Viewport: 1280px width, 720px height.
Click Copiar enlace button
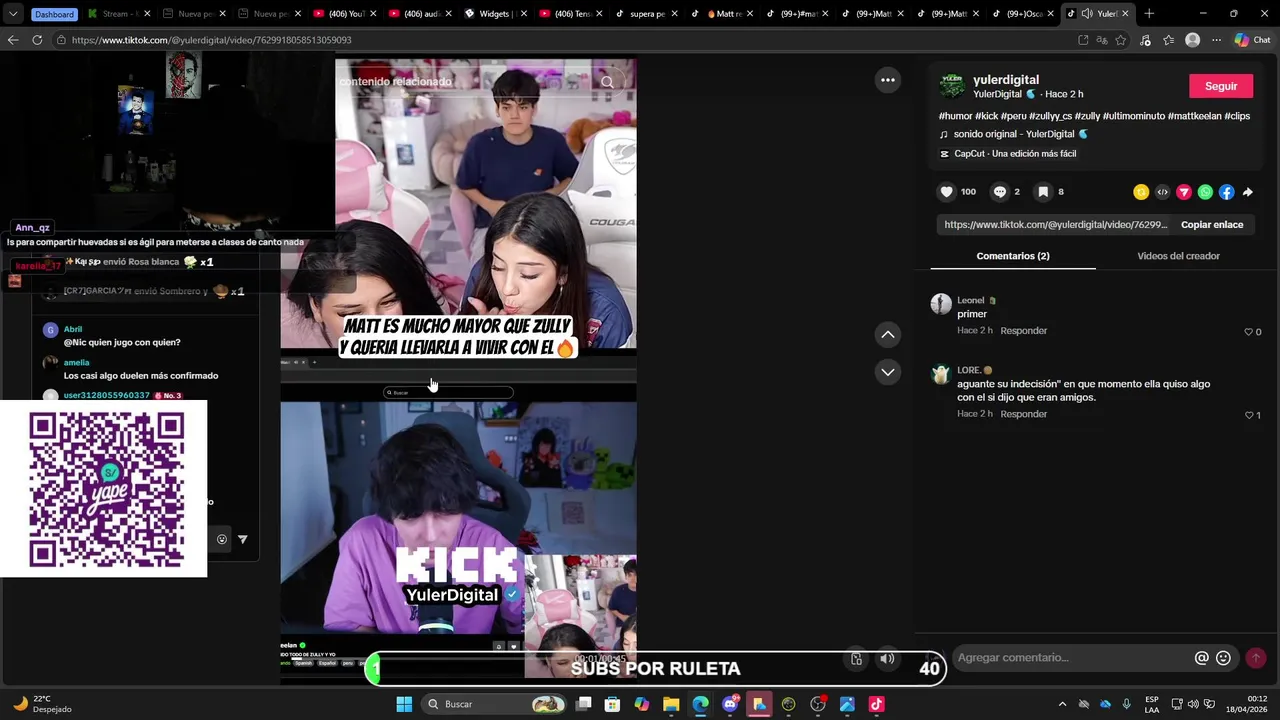pos(1212,225)
